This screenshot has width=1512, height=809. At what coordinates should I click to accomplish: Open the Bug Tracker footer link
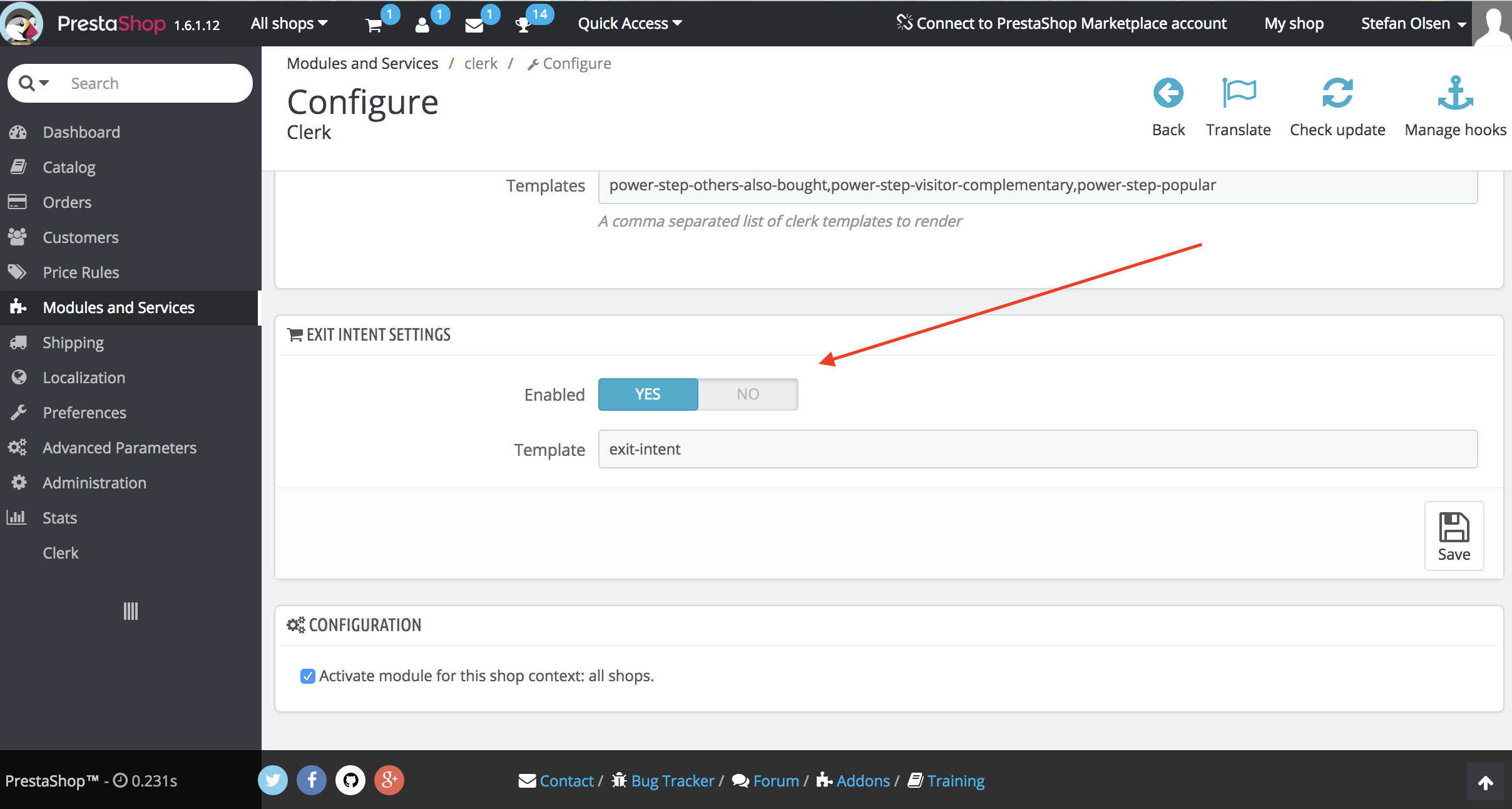tap(672, 781)
